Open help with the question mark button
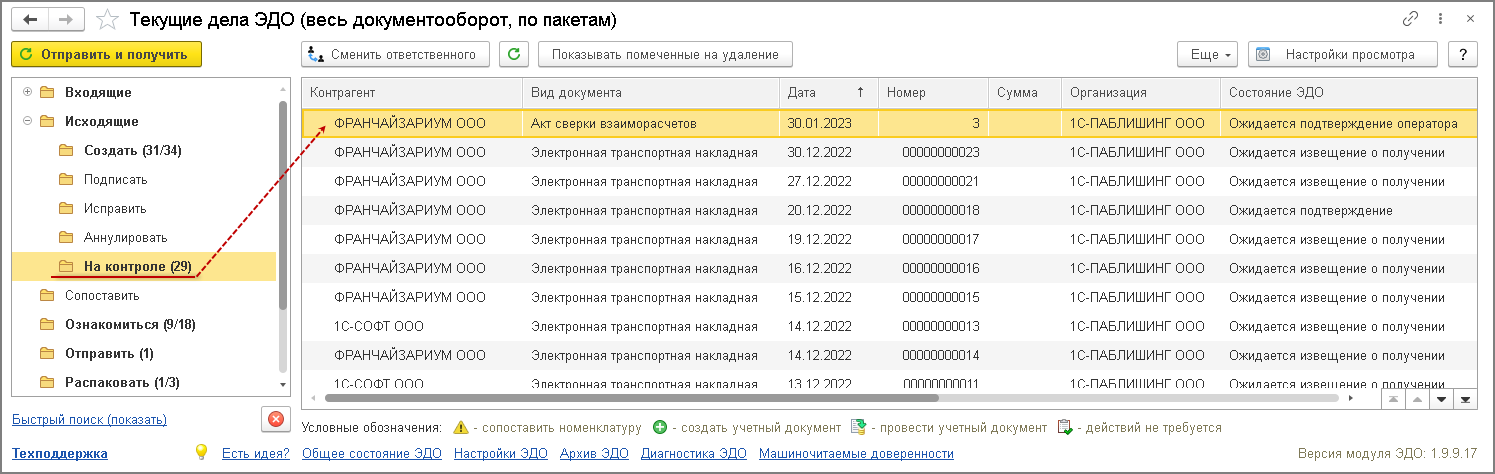 point(1463,54)
